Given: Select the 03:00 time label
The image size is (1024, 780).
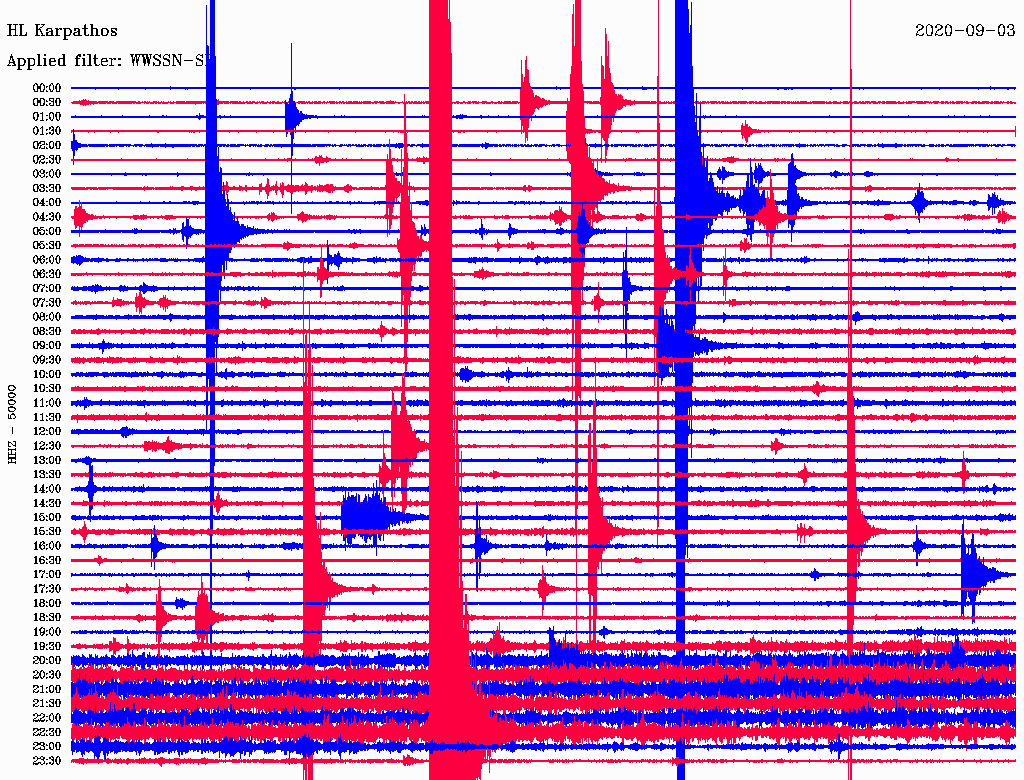Looking at the screenshot, I should [x=47, y=174].
